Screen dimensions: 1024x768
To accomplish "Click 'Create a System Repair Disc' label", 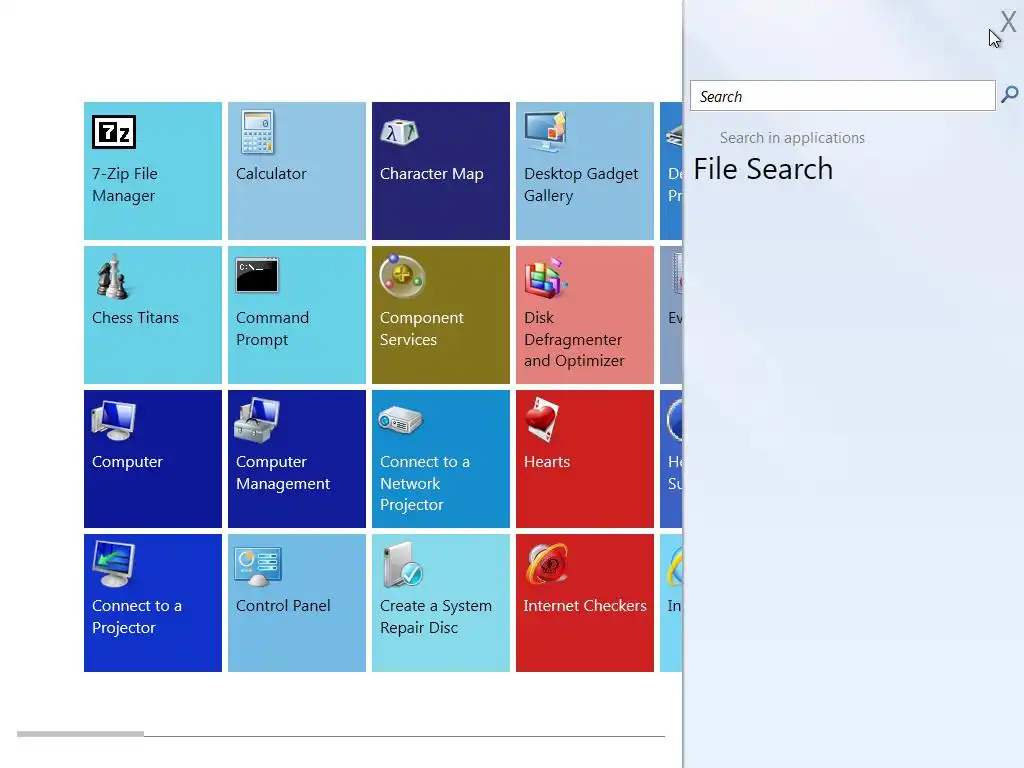I will coord(436,616).
